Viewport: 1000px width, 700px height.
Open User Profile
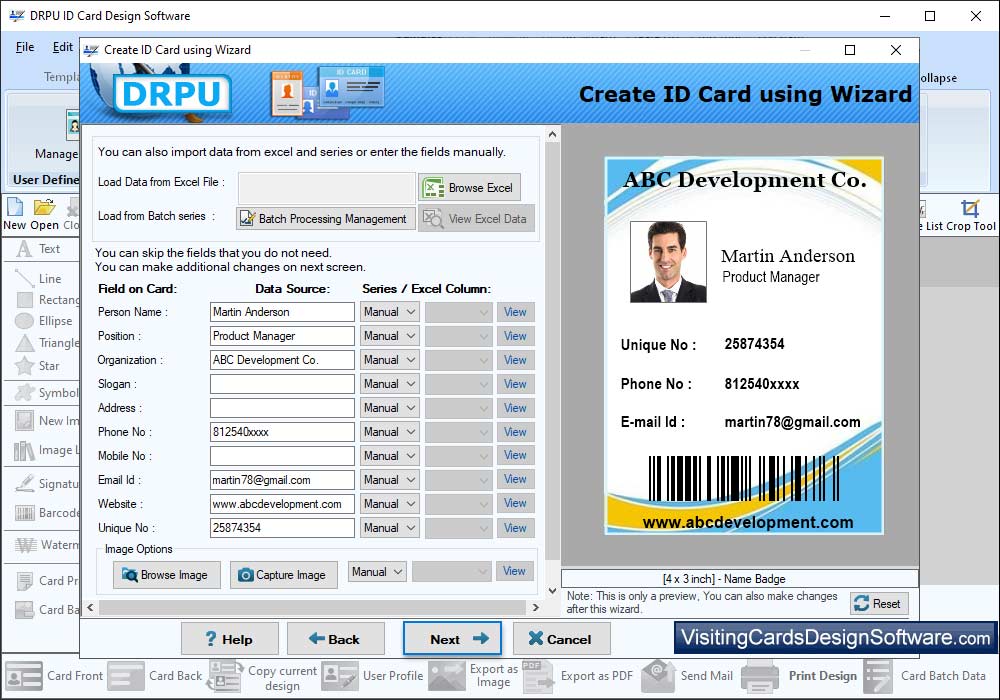[372, 676]
